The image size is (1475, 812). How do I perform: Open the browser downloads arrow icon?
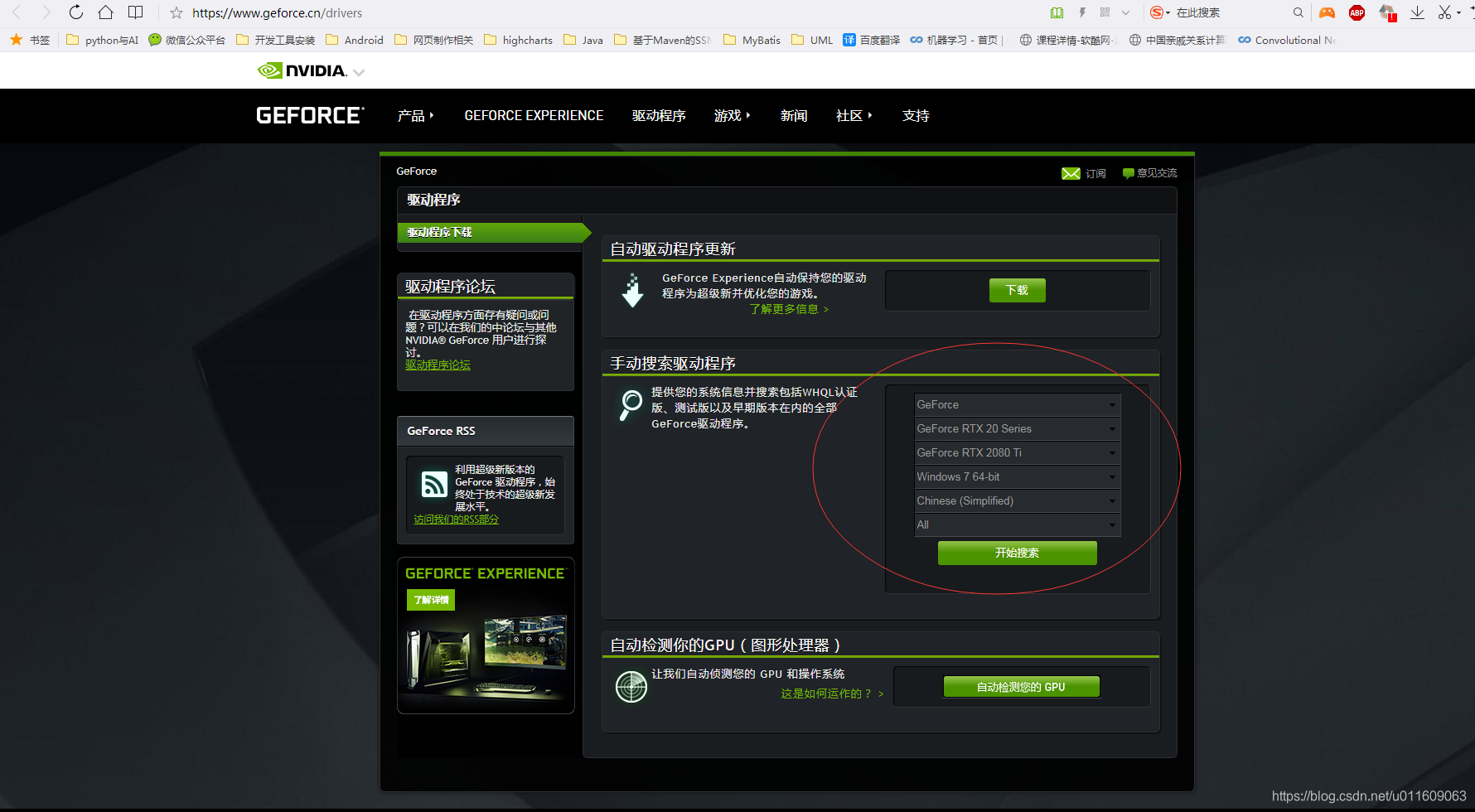tap(1418, 12)
